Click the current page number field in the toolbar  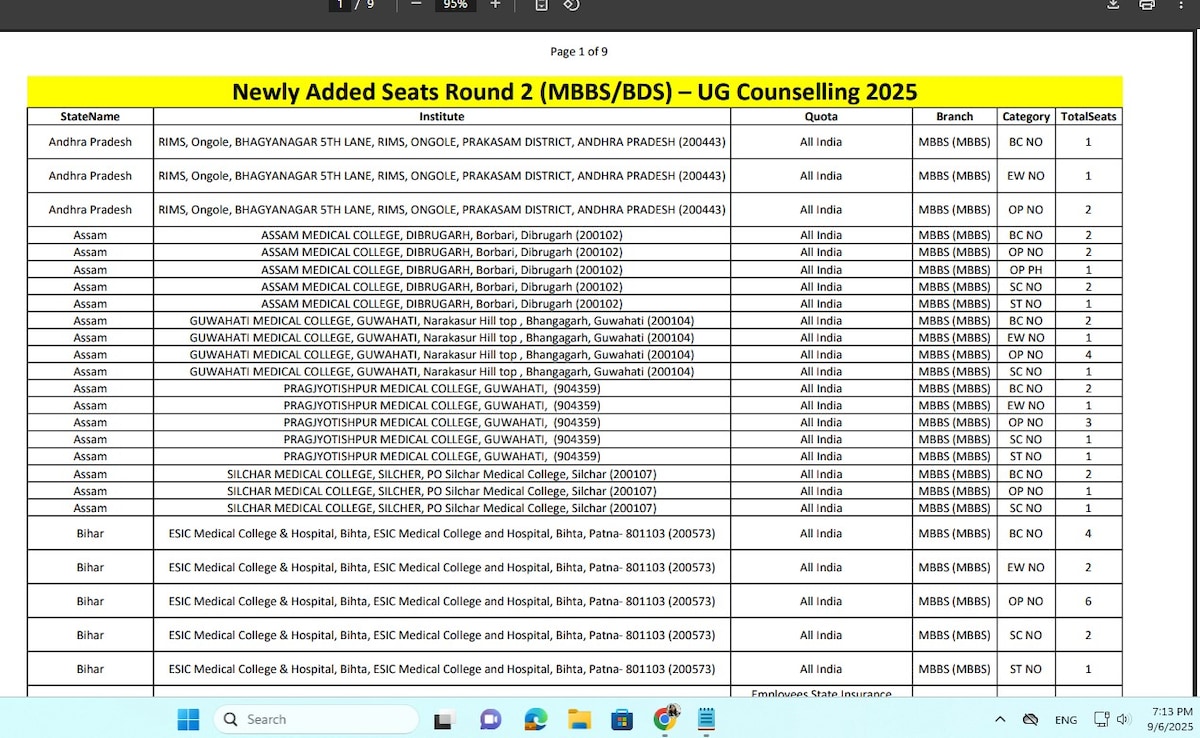(x=341, y=5)
